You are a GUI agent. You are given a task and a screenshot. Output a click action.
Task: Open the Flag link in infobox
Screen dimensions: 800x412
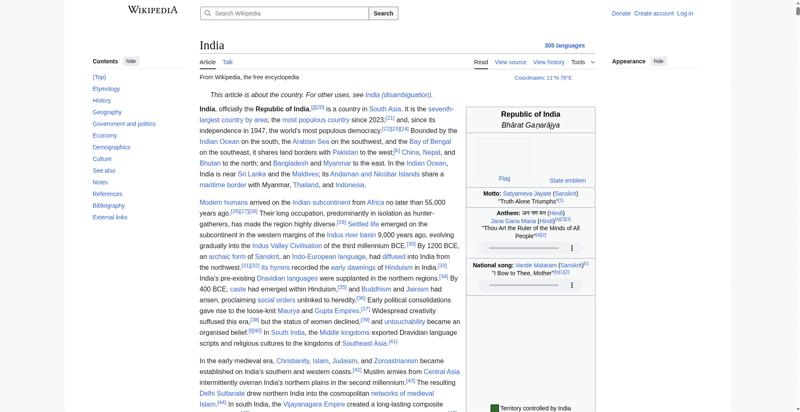coord(504,179)
